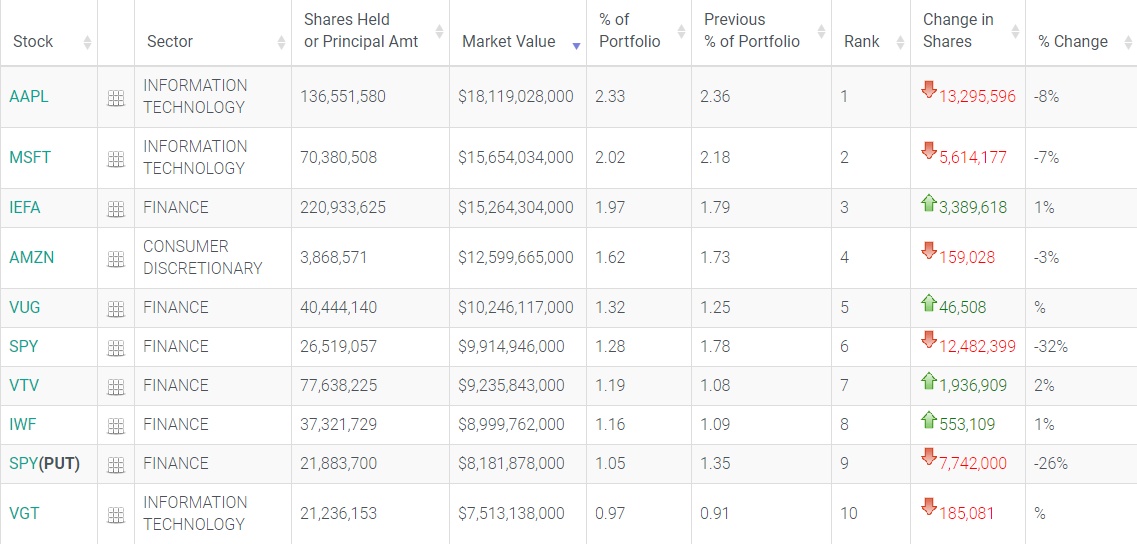
Task: Sort by Rank column header
Action: click(x=861, y=42)
